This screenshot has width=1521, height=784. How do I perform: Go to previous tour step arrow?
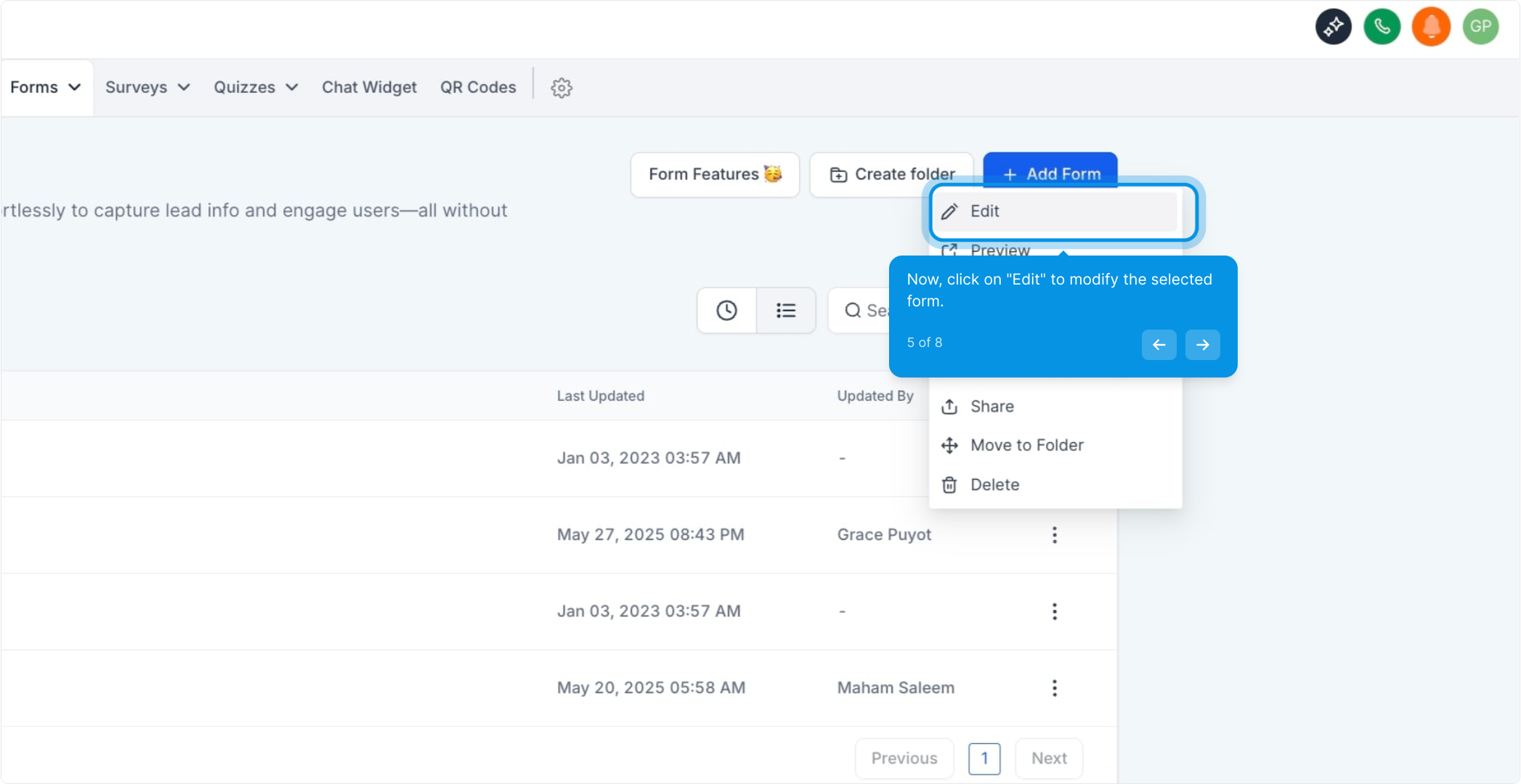point(1159,345)
